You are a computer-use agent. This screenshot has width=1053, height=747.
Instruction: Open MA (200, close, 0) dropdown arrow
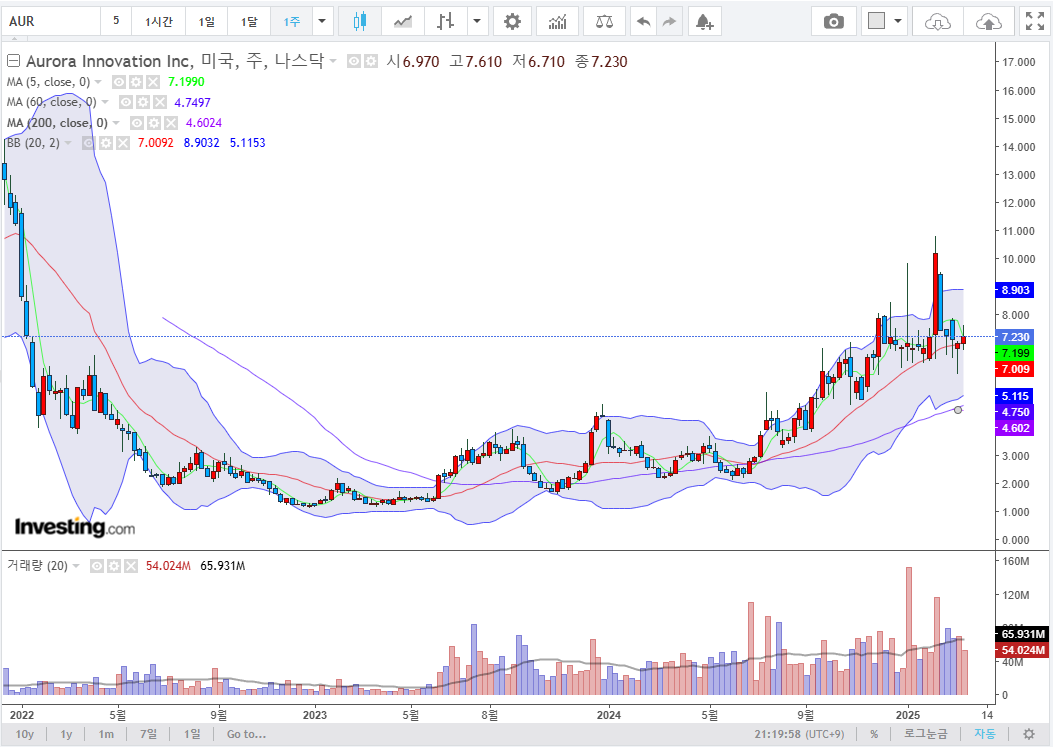116,123
